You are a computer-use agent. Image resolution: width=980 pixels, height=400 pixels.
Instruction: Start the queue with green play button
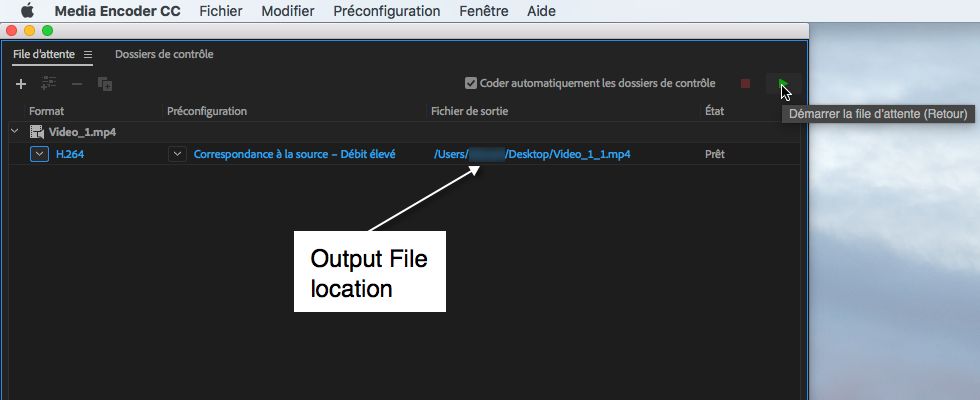click(783, 83)
